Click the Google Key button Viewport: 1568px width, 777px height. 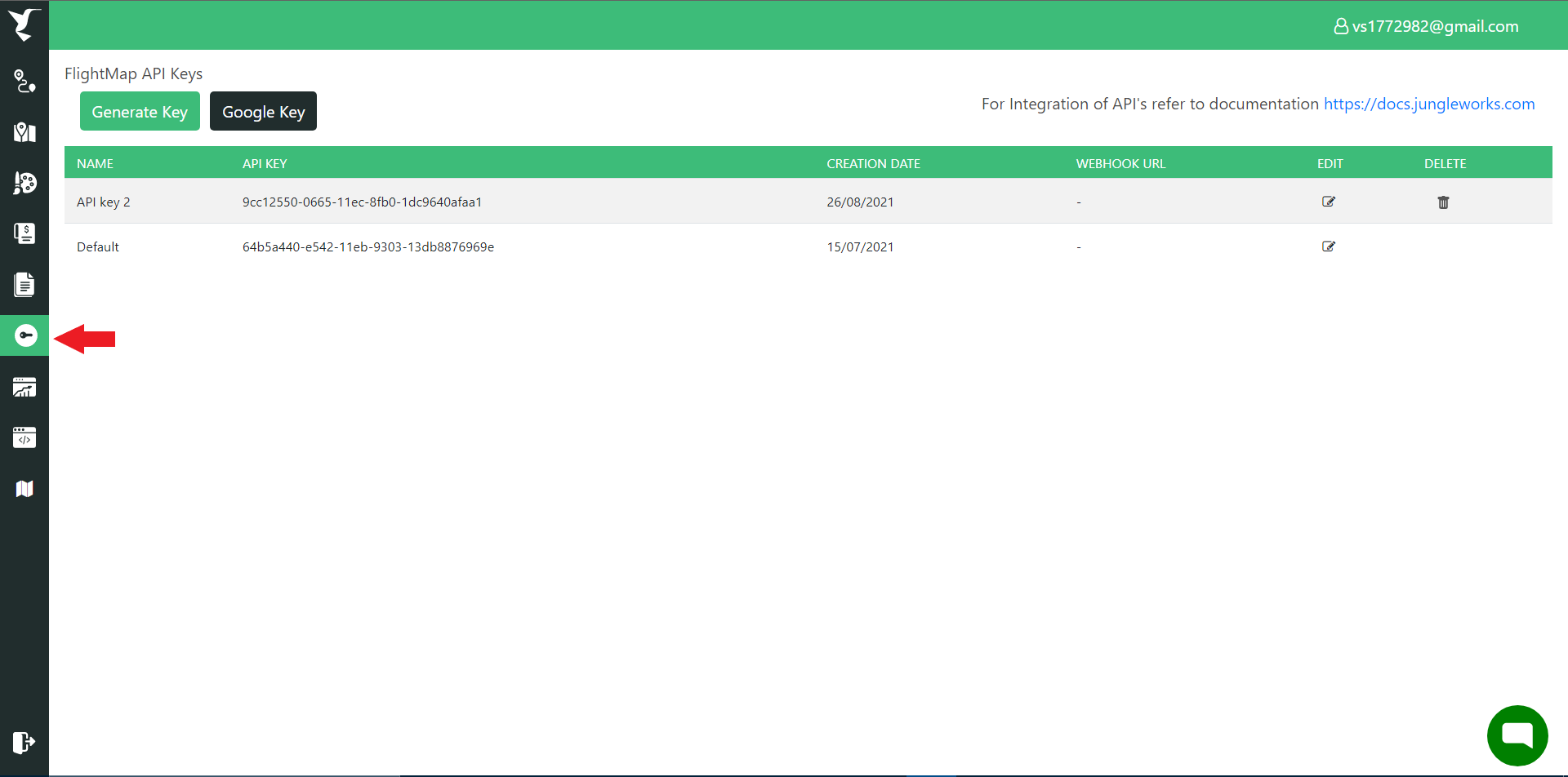(263, 111)
